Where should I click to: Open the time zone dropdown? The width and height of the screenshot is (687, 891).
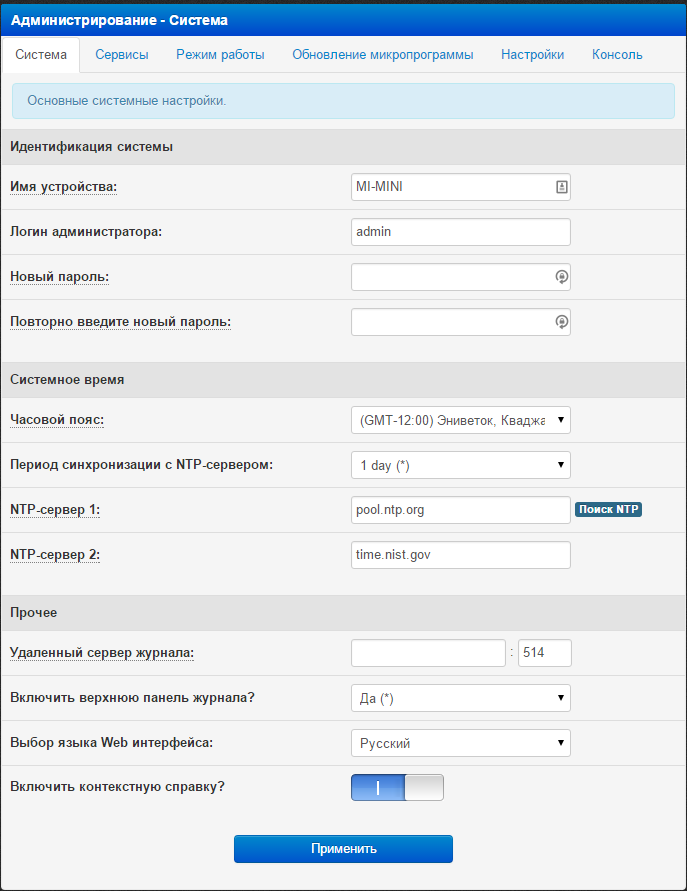click(x=460, y=420)
